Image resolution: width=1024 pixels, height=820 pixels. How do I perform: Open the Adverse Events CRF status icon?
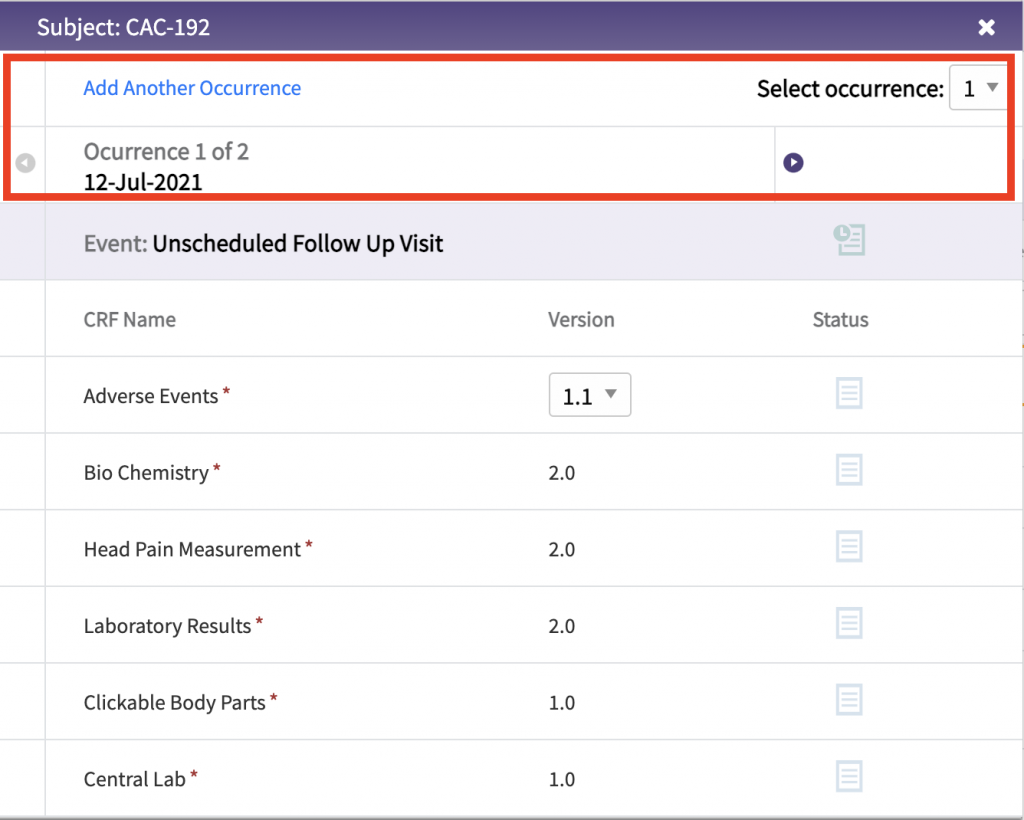848,394
